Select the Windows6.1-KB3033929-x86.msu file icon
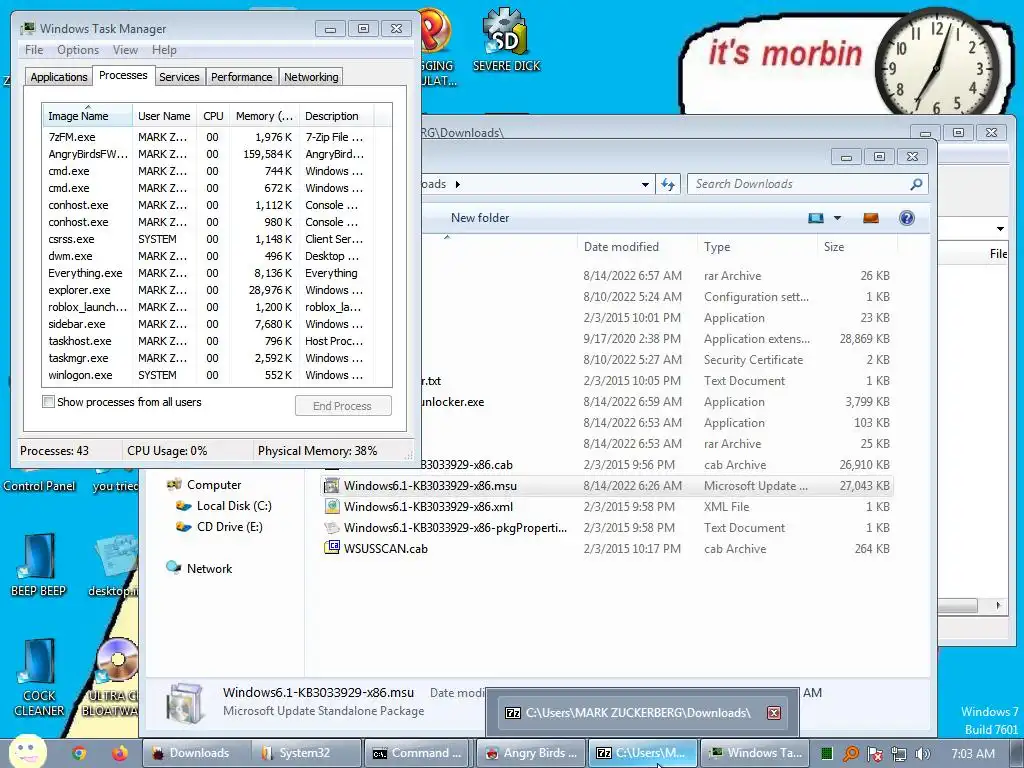The height and width of the screenshot is (768, 1024). point(332,485)
